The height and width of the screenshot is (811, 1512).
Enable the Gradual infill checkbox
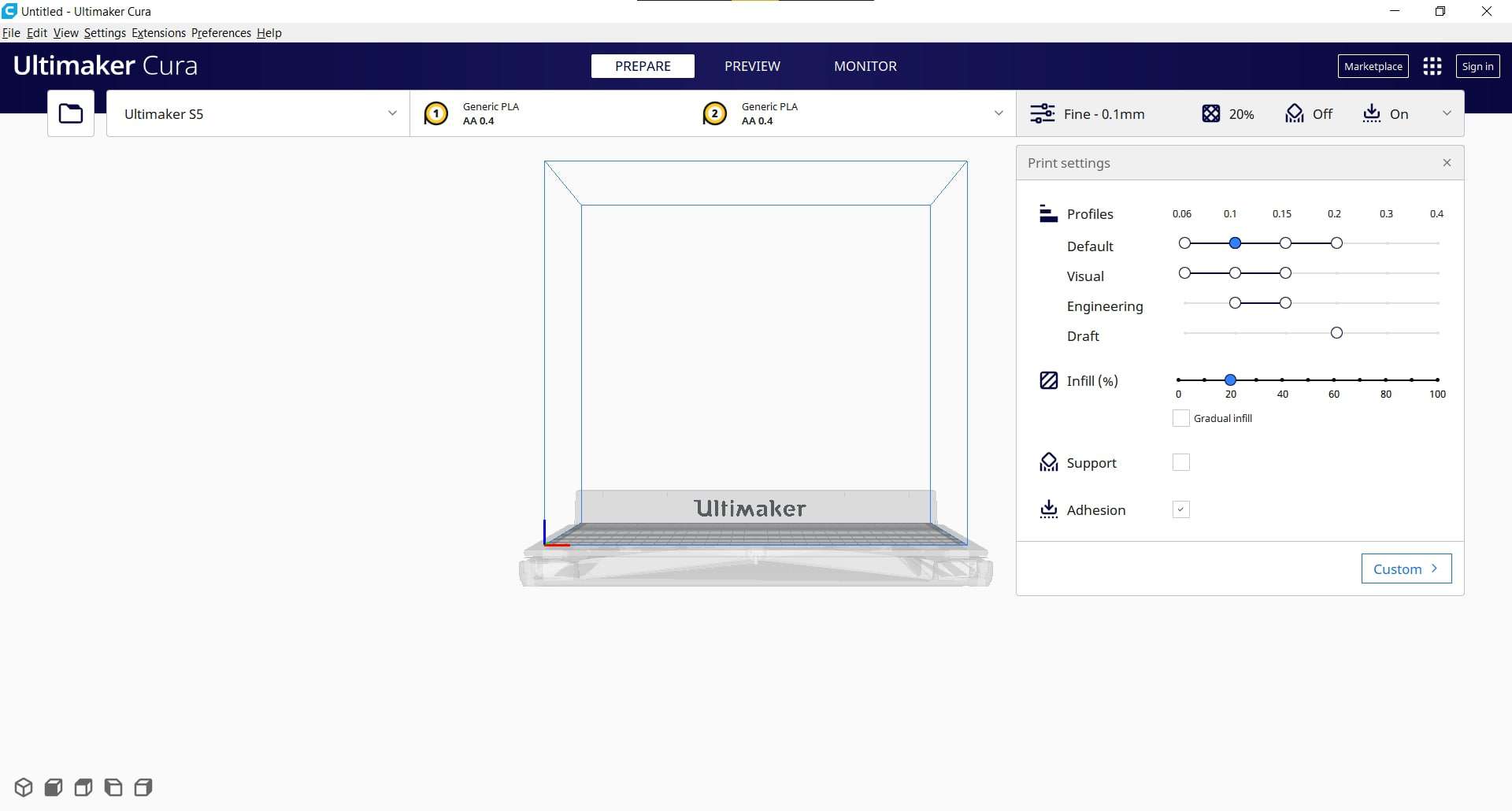click(1180, 418)
